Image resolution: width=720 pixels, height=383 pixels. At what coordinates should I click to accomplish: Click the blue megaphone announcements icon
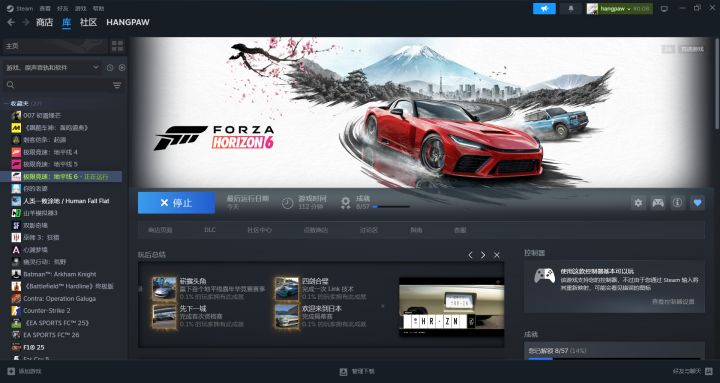(x=544, y=8)
